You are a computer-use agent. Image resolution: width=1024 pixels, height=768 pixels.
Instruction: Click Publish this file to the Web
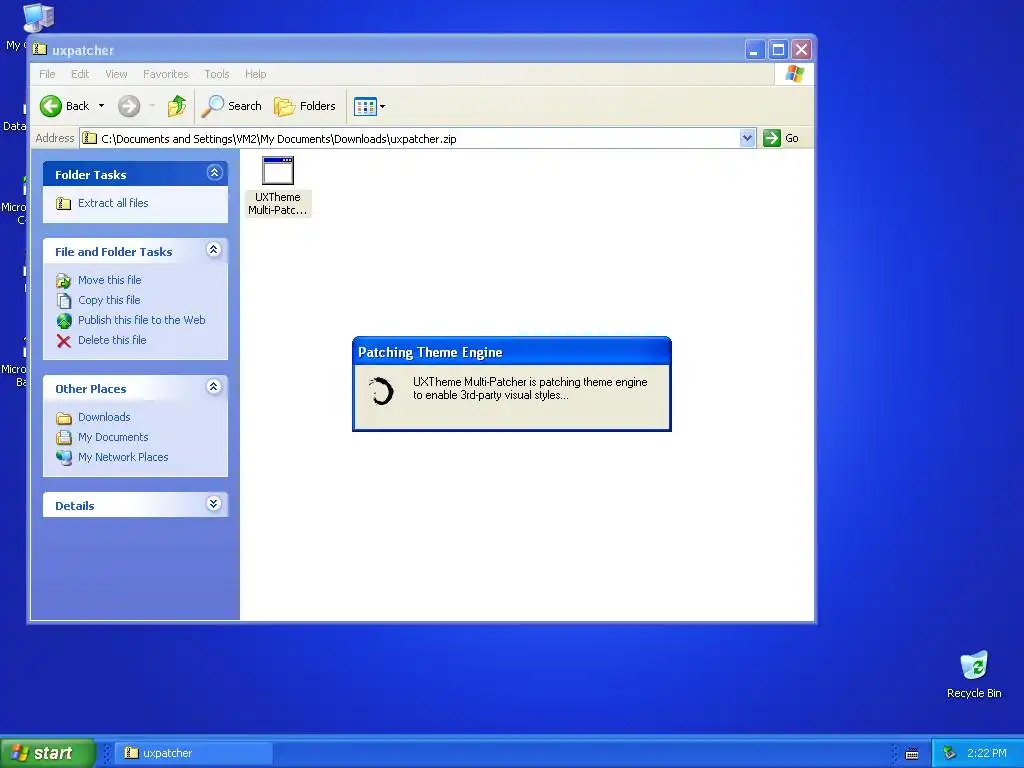142,320
